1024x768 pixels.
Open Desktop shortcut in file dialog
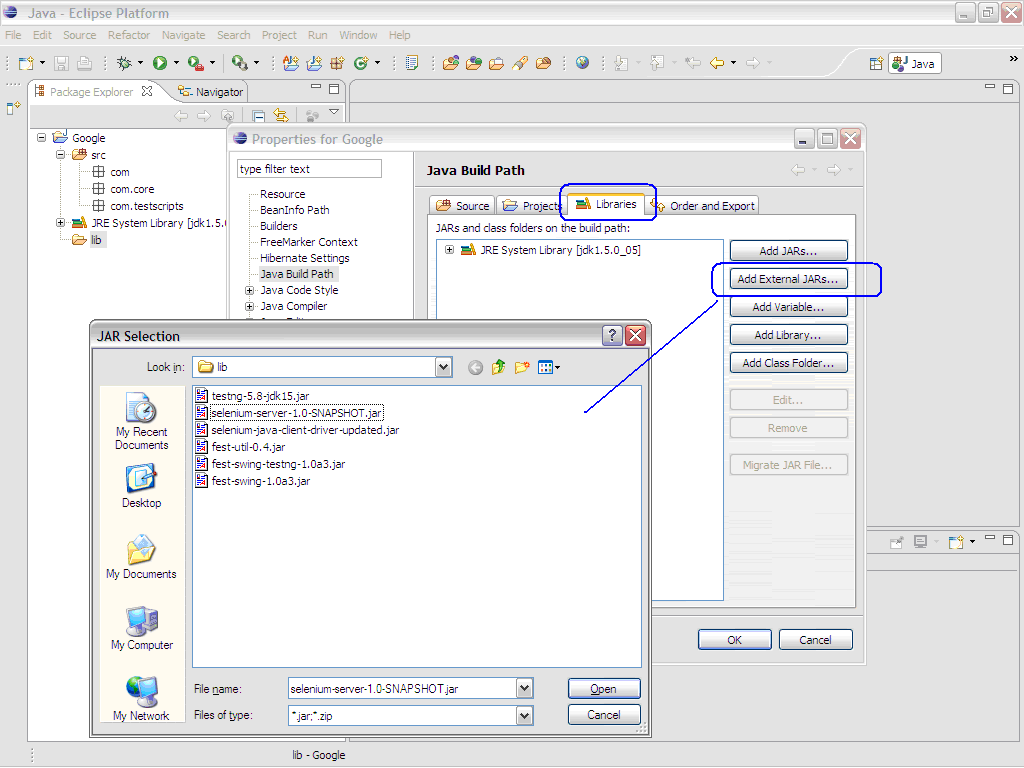pos(142,487)
